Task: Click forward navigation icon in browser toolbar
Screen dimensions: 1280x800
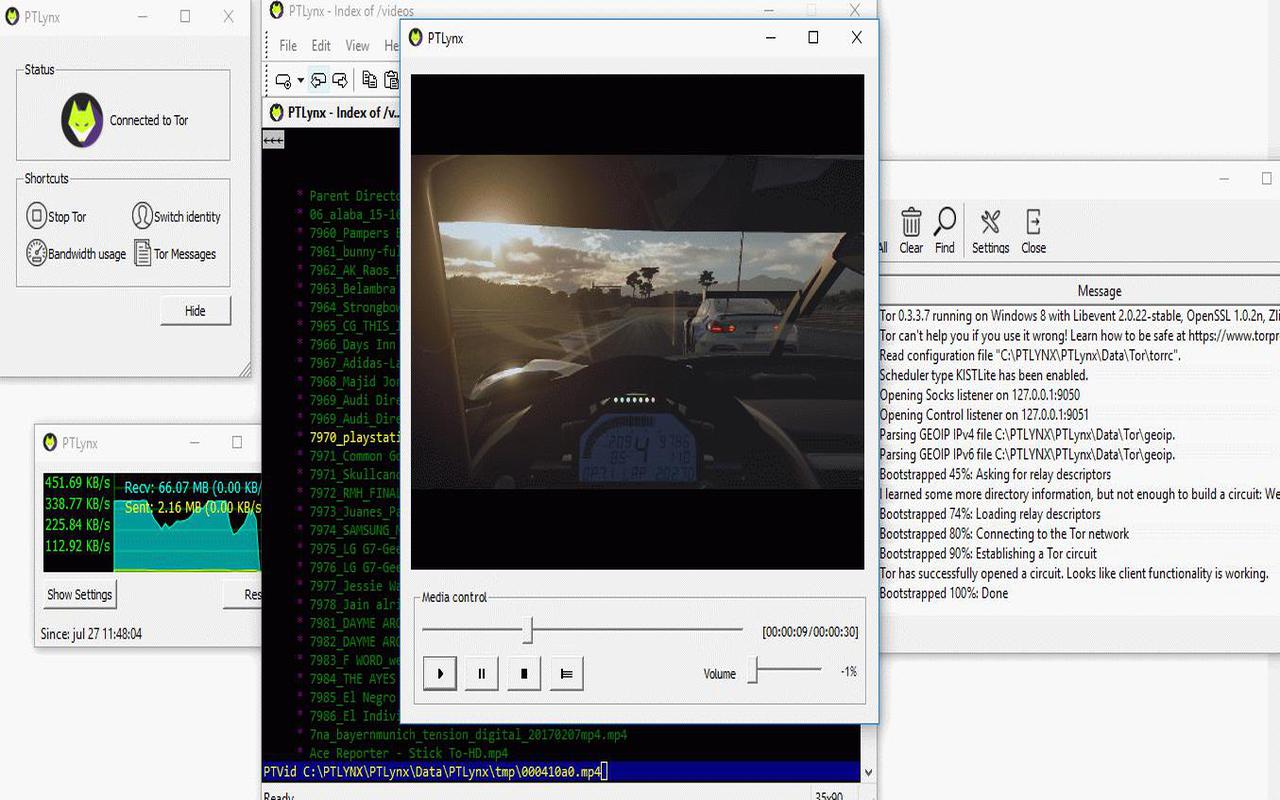Action: pos(340,80)
